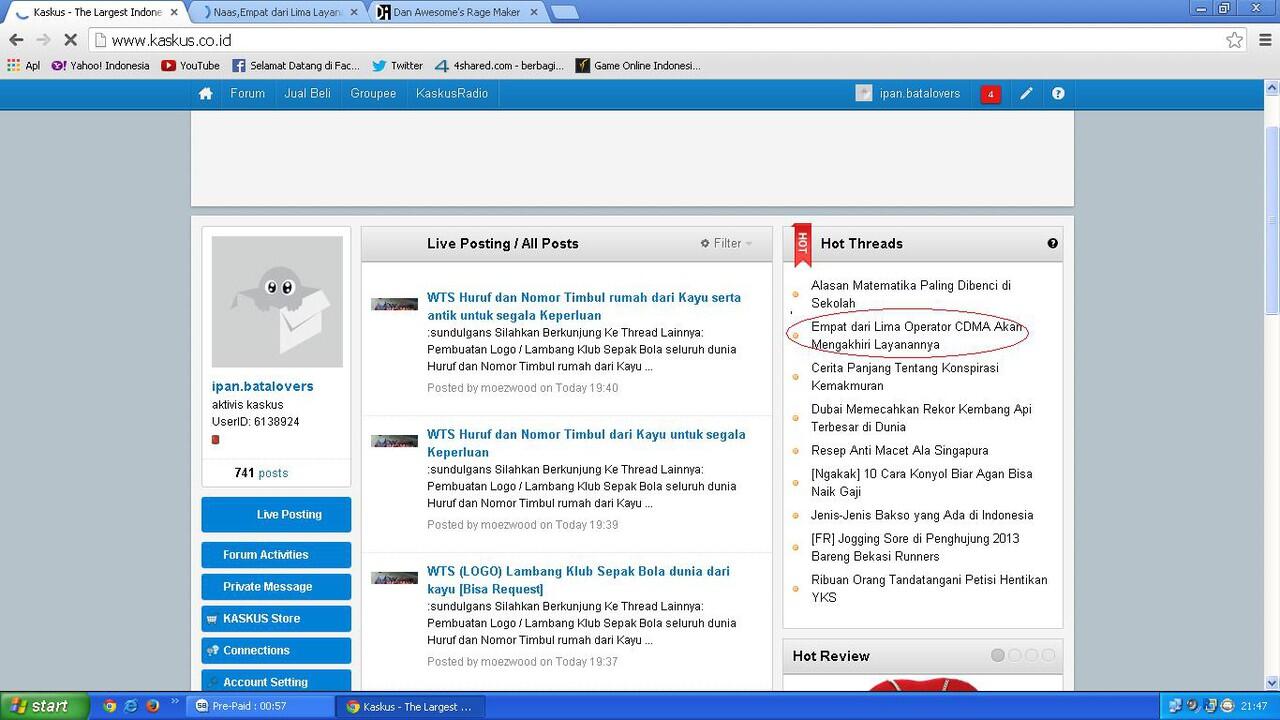Open the Groupee menu item
The width and height of the screenshot is (1280, 720).
[373, 94]
